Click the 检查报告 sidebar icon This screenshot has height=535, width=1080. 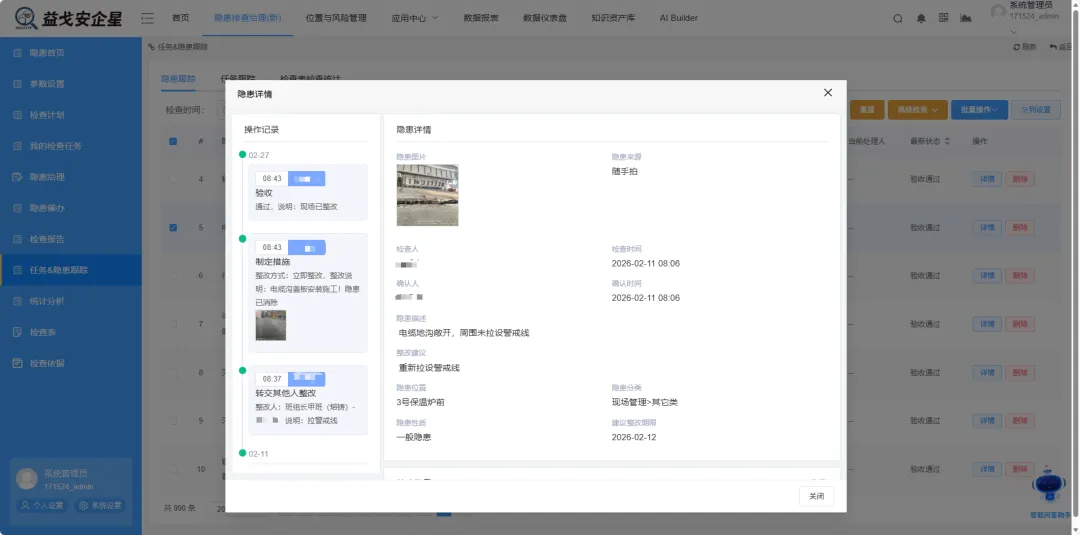tap(18, 239)
